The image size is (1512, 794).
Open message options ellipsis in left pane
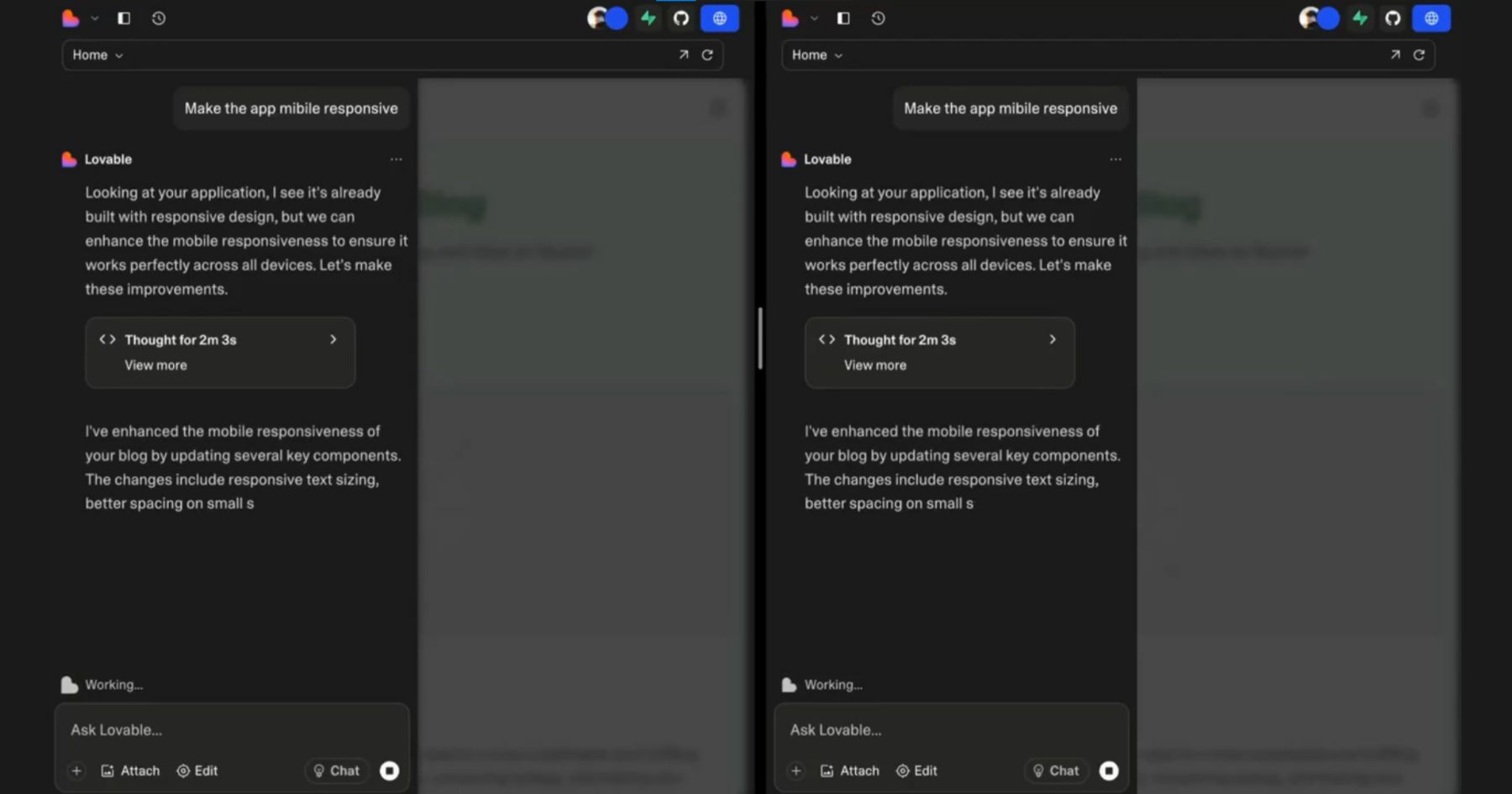coord(396,160)
